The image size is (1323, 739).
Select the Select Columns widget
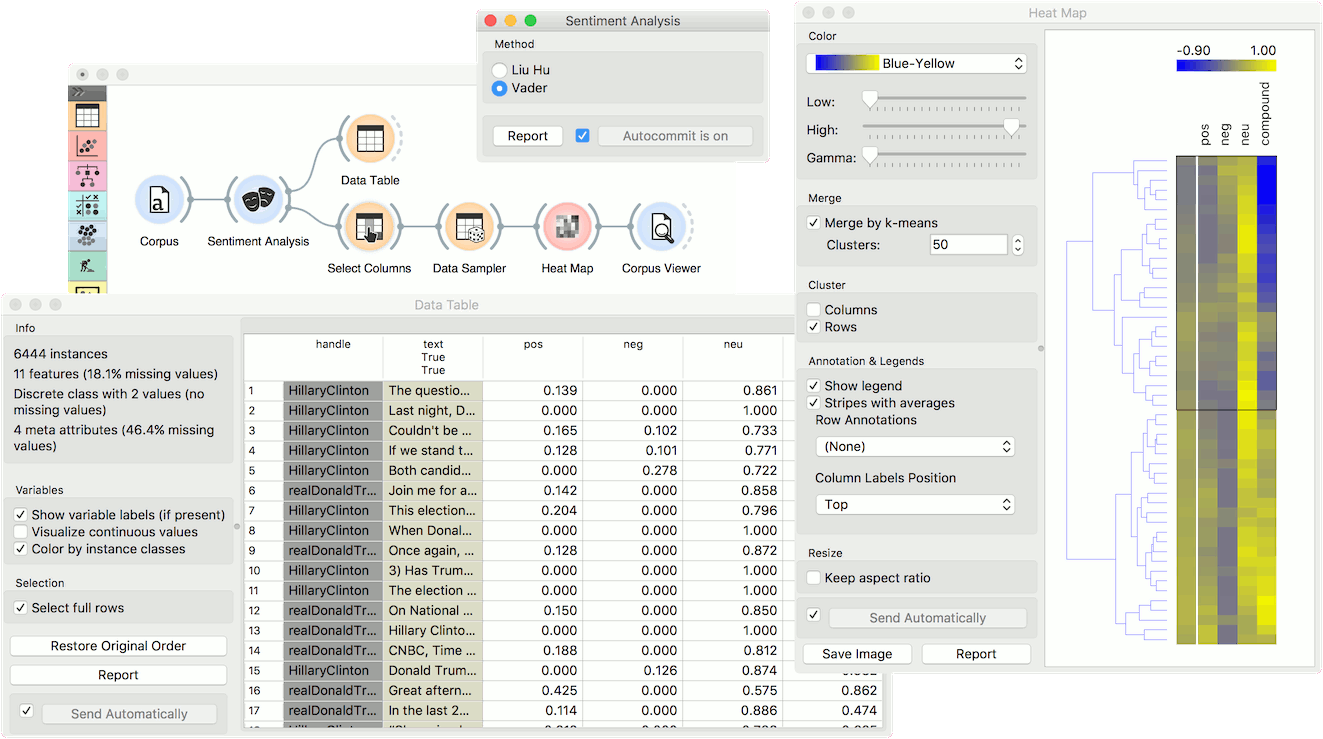click(369, 227)
